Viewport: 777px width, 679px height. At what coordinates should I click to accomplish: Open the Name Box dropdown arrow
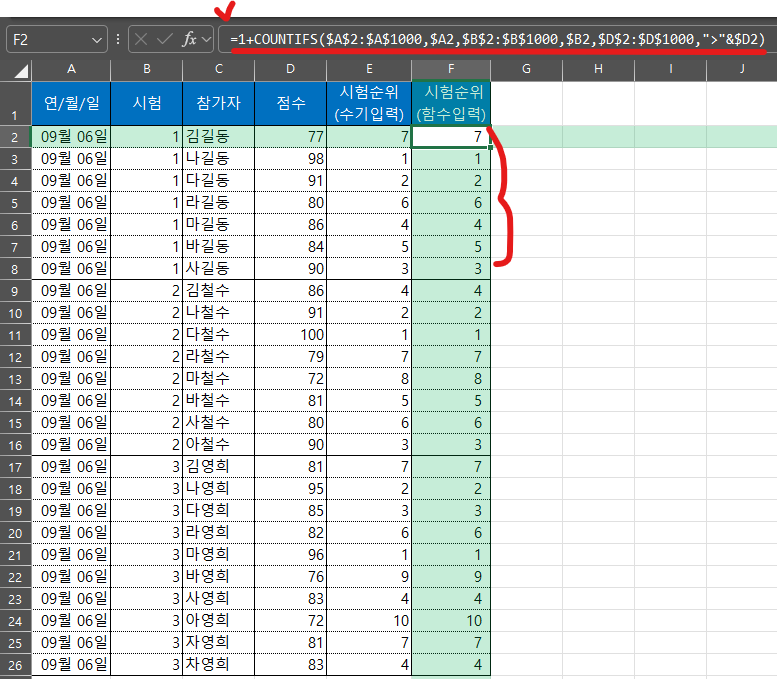tap(97, 40)
